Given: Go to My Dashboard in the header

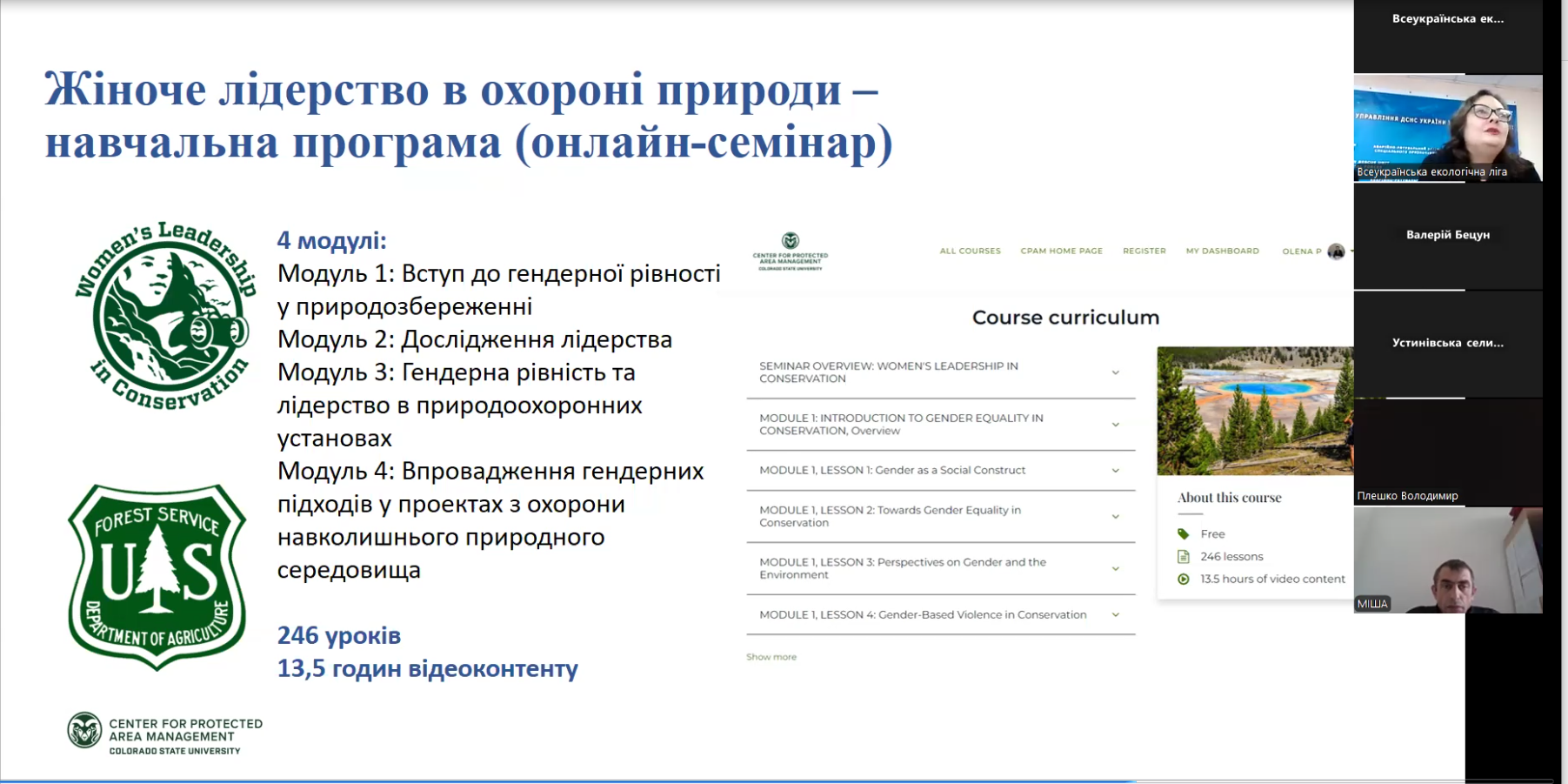Looking at the screenshot, I should tap(1222, 251).
